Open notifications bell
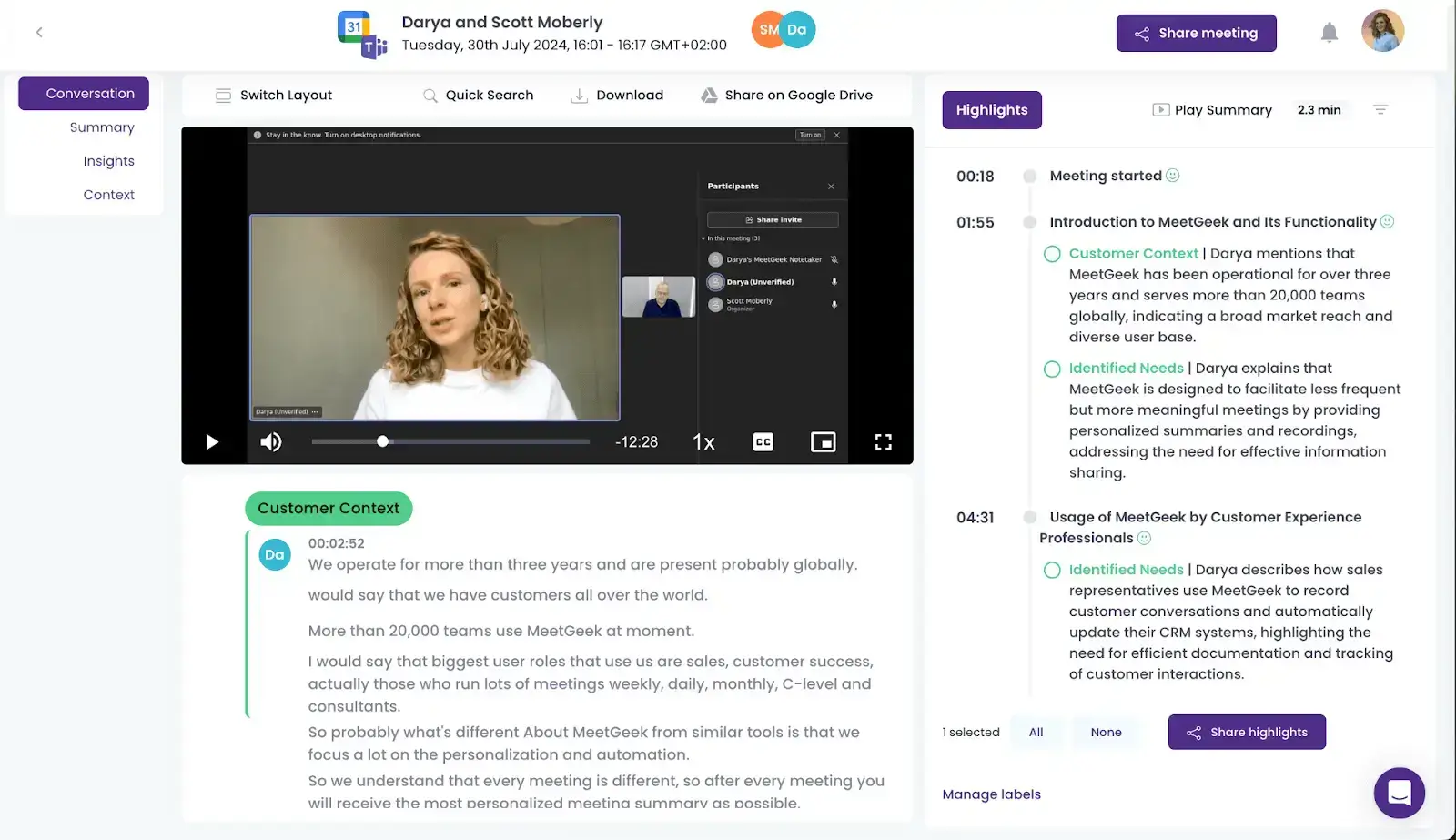1456x840 pixels. (1330, 33)
